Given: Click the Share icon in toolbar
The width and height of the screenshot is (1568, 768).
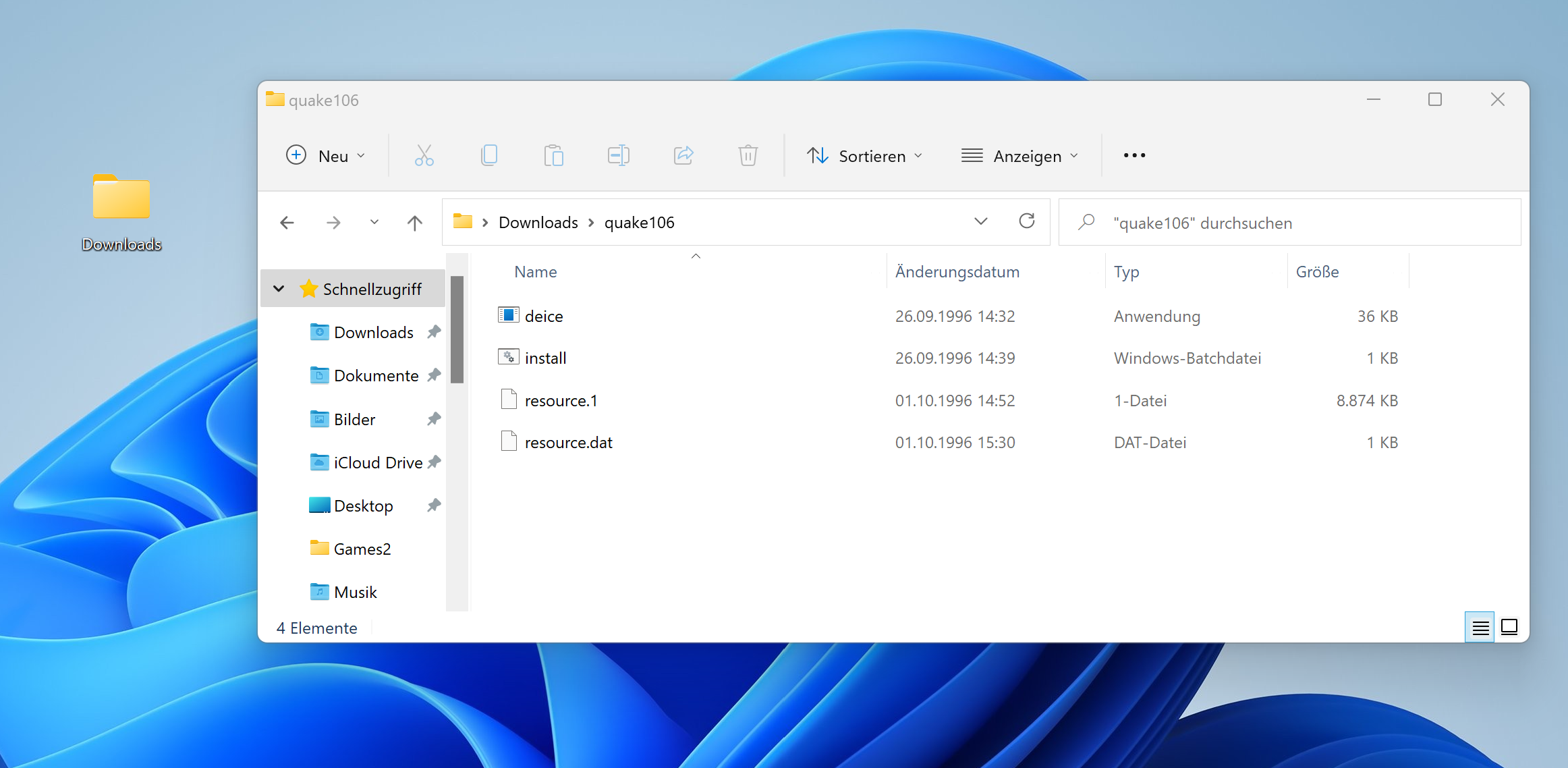Looking at the screenshot, I should [683, 156].
